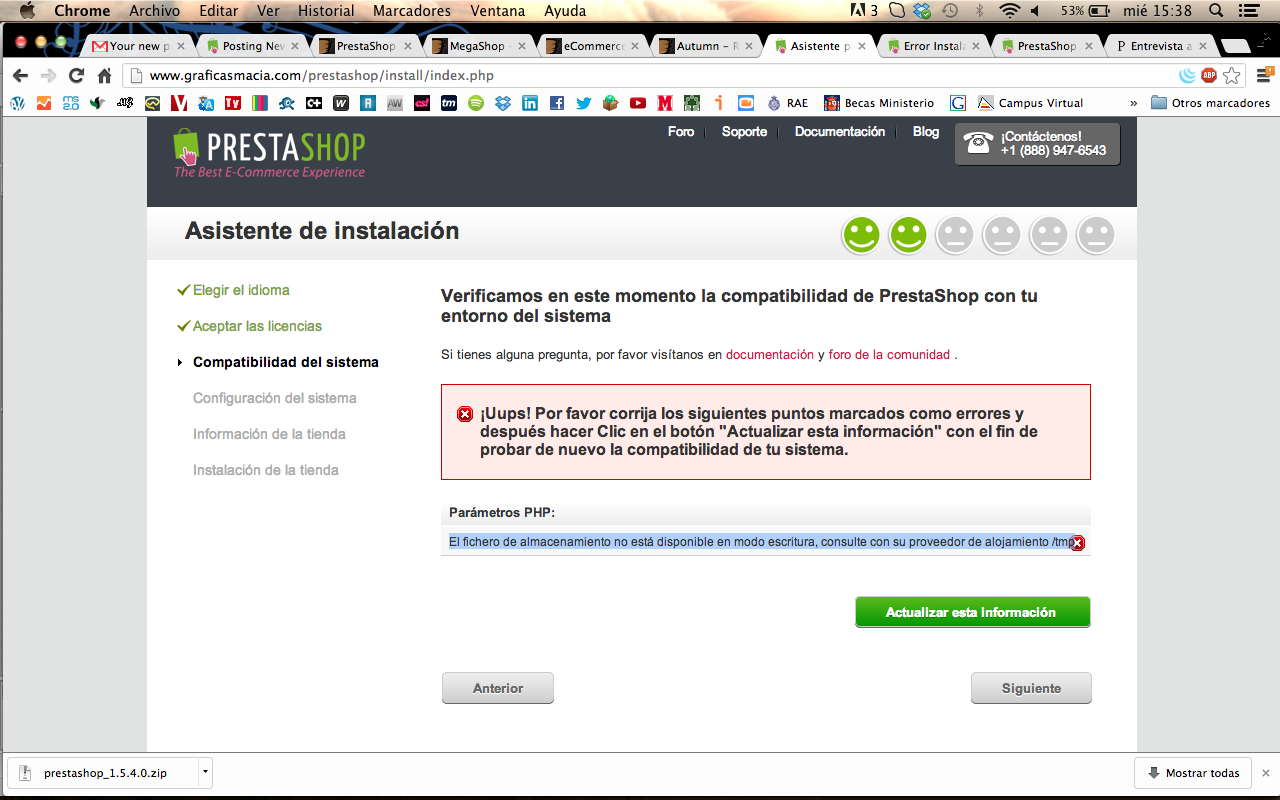Open the Ventana menu
This screenshot has height=800, width=1280.
point(497,11)
